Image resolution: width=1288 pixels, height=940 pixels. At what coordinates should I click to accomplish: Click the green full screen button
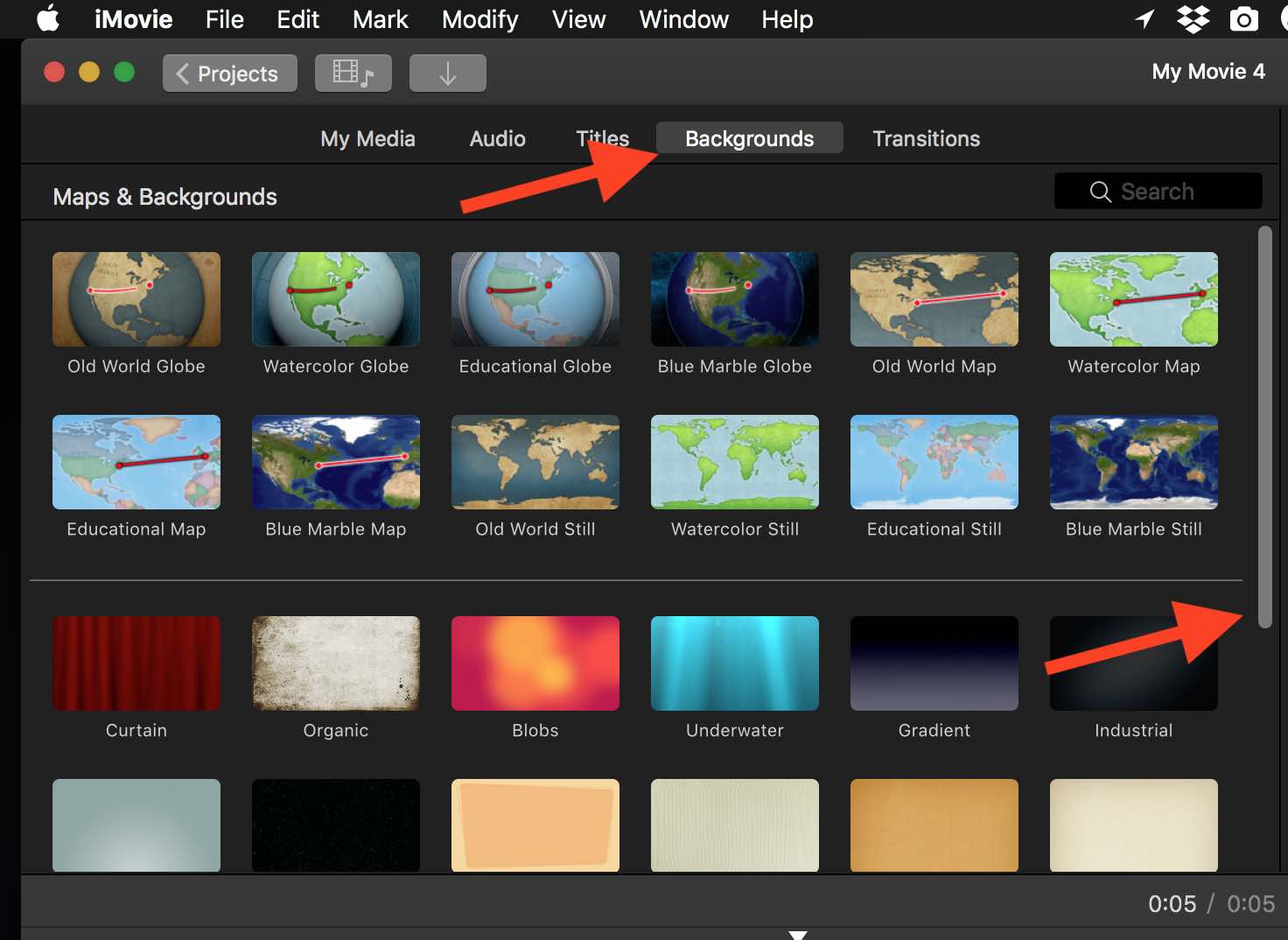[x=124, y=72]
